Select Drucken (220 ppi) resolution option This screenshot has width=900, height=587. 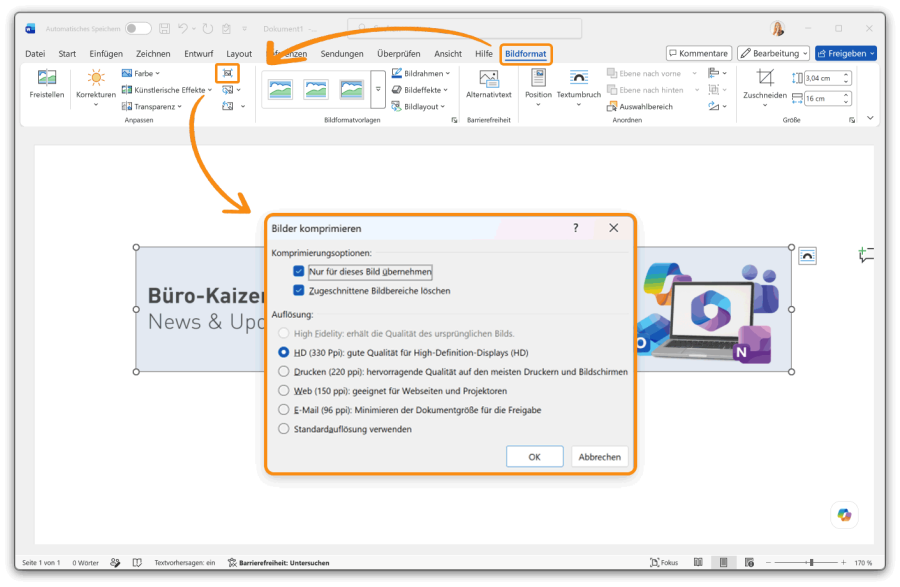click(283, 371)
